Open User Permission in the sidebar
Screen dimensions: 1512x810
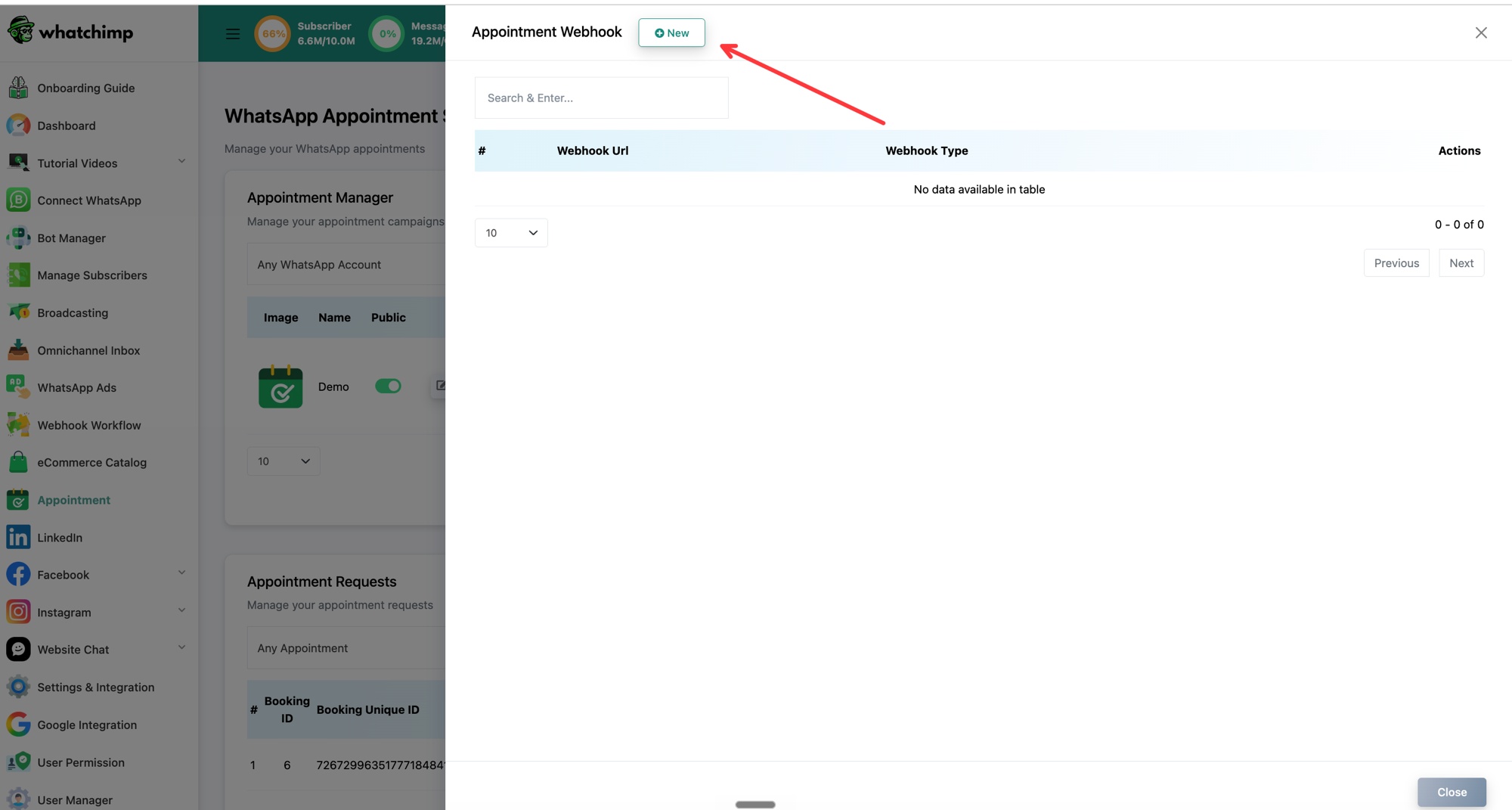coord(81,762)
